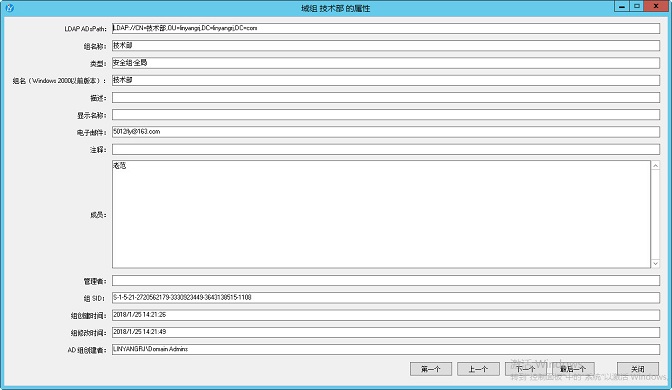The height and width of the screenshot is (390, 672).
Task: Click the members list scrollbar down arrow
Action: (655, 264)
